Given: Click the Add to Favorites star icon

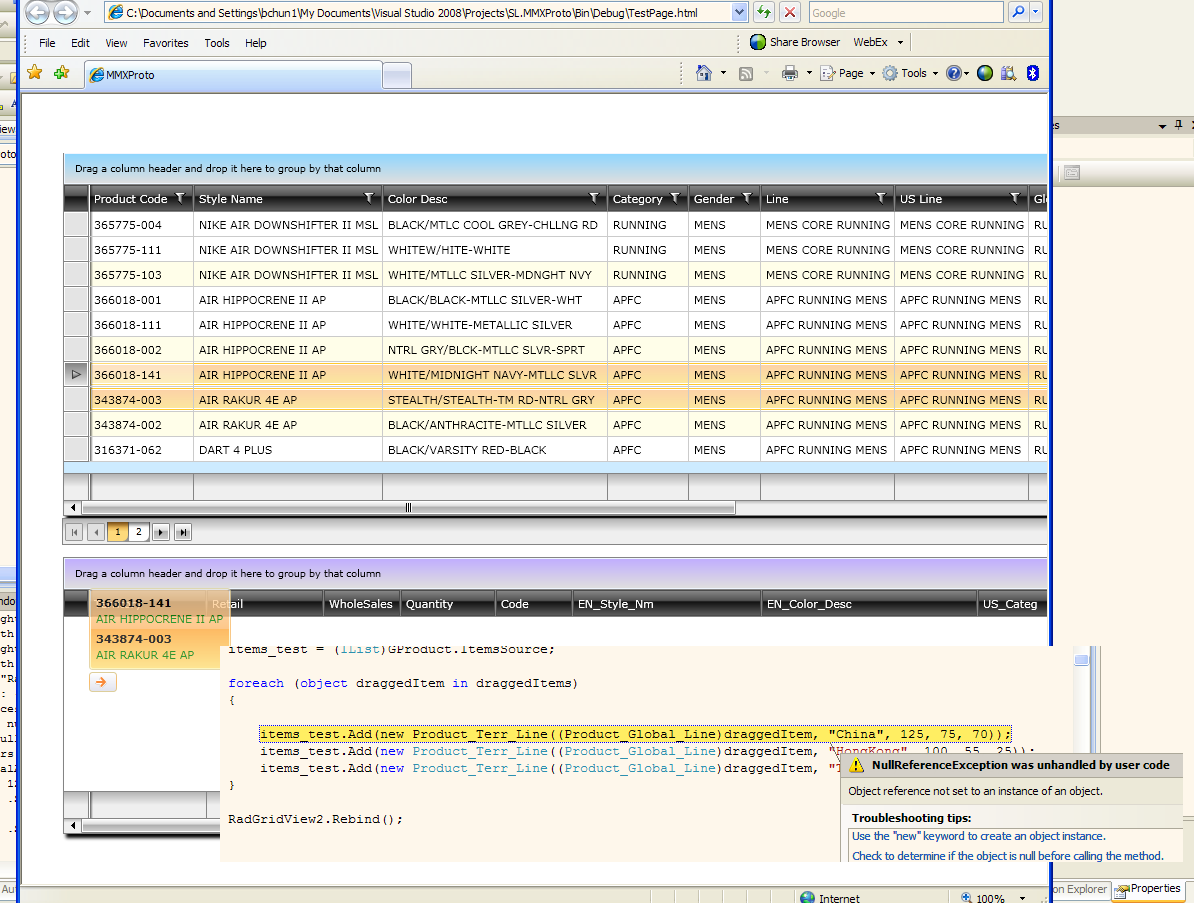Looking at the screenshot, I should point(61,73).
